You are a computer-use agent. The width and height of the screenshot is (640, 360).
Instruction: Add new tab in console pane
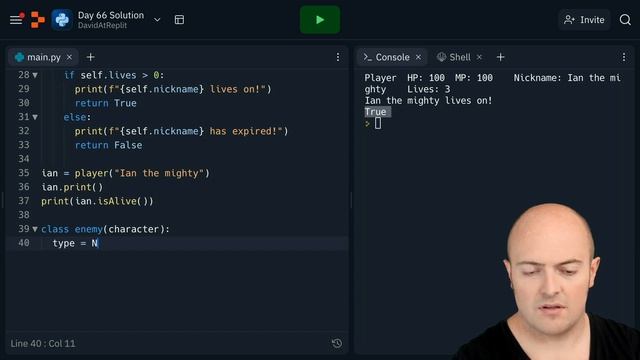point(500,57)
